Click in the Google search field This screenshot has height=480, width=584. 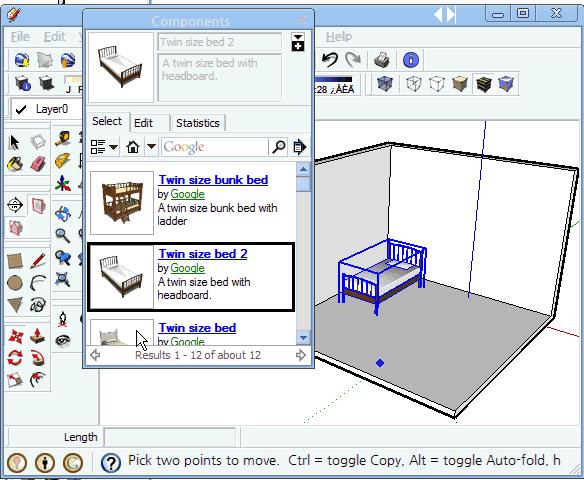215,147
